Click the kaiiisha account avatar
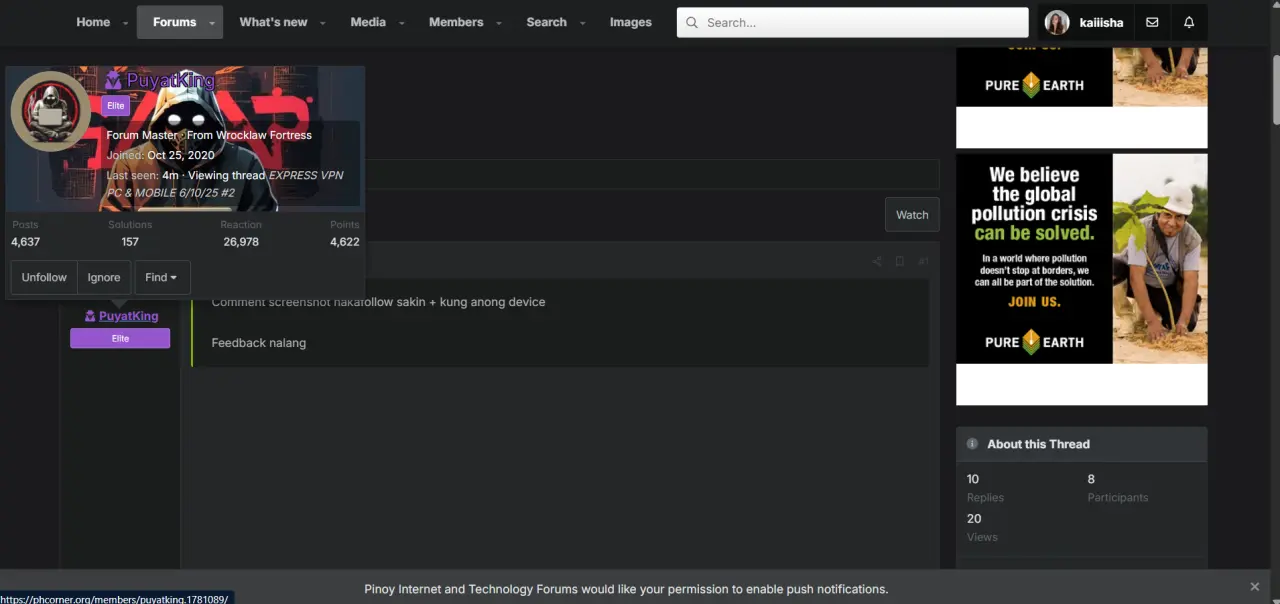 1057,22
